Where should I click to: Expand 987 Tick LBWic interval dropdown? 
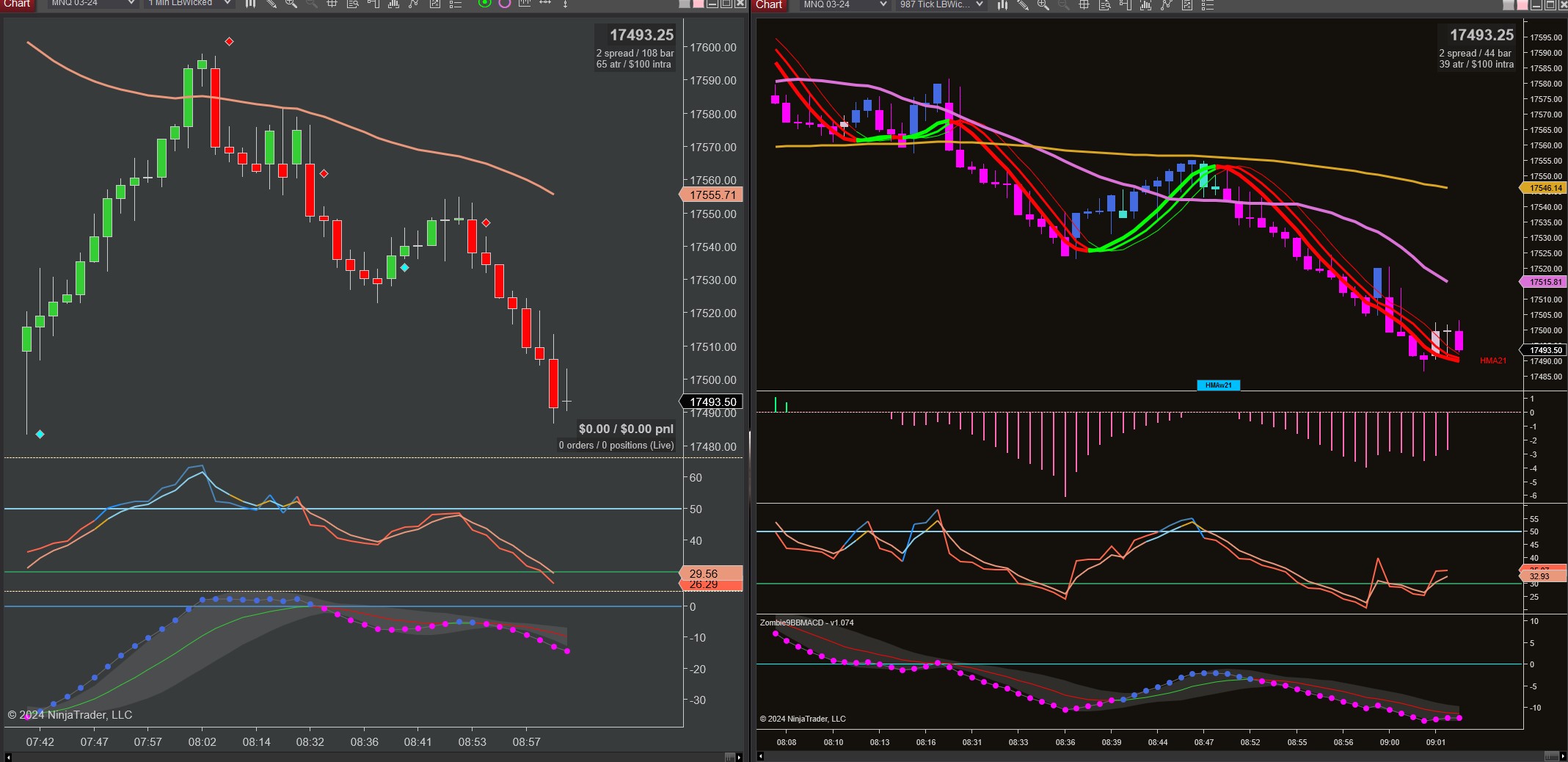tap(941, 4)
